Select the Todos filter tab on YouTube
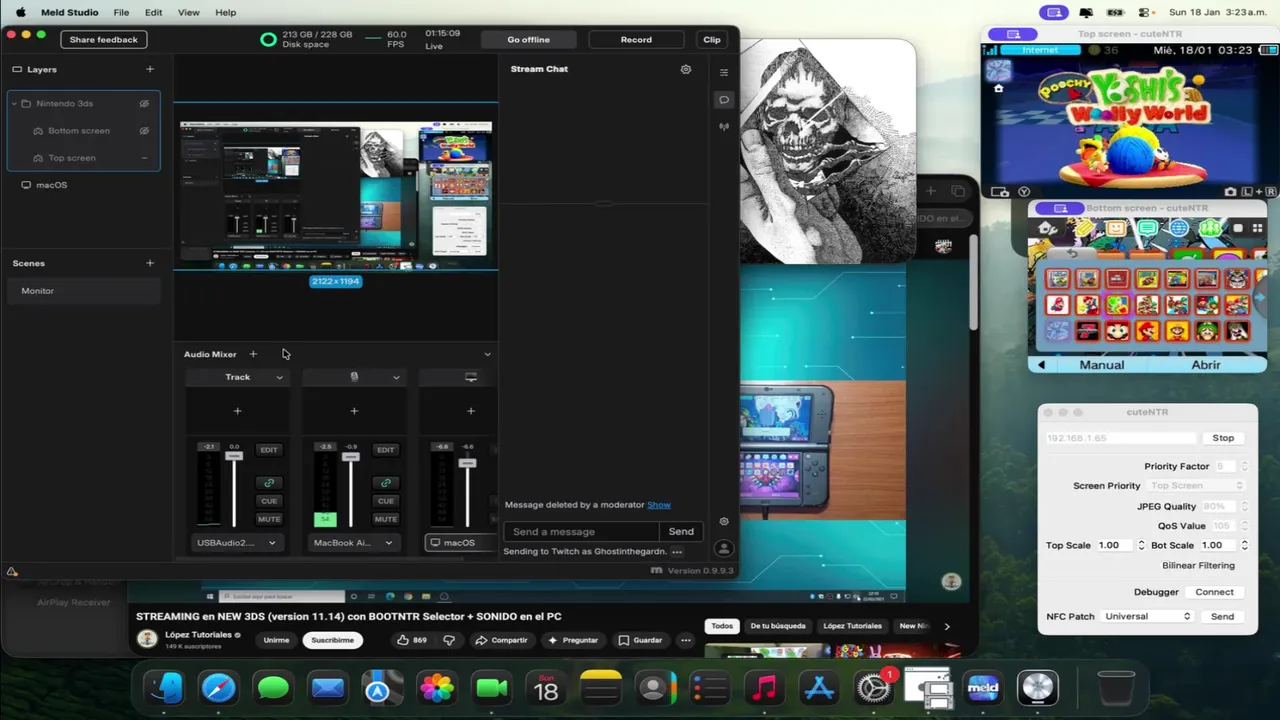This screenshot has height=720, width=1280. pos(722,626)
